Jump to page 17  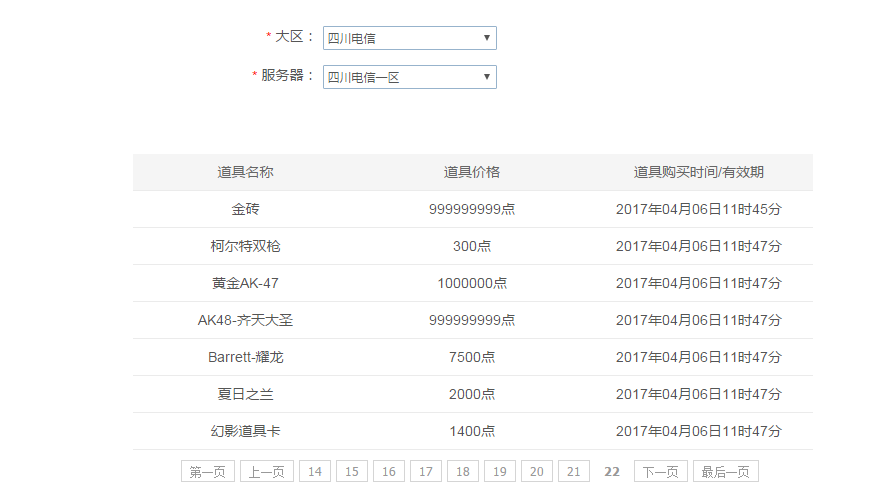426,471
